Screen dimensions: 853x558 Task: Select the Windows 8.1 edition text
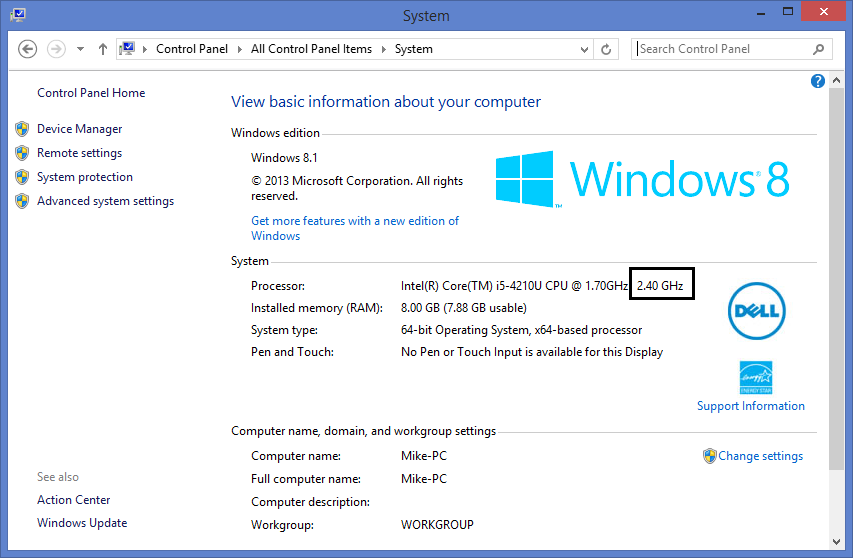coord(284,158)
